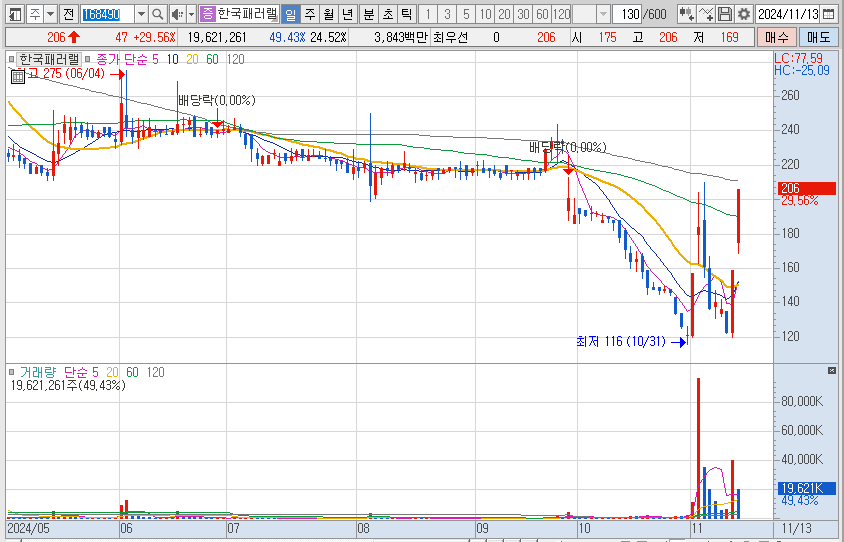Select the 주 weekly chart tab
The width and height of the screenshot is (844, 542).
click(310, 14)
